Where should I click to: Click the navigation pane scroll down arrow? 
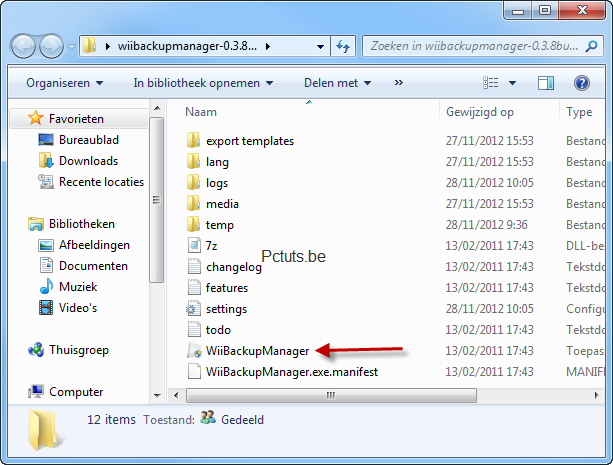pyautogui.click(x=157, y=395)
